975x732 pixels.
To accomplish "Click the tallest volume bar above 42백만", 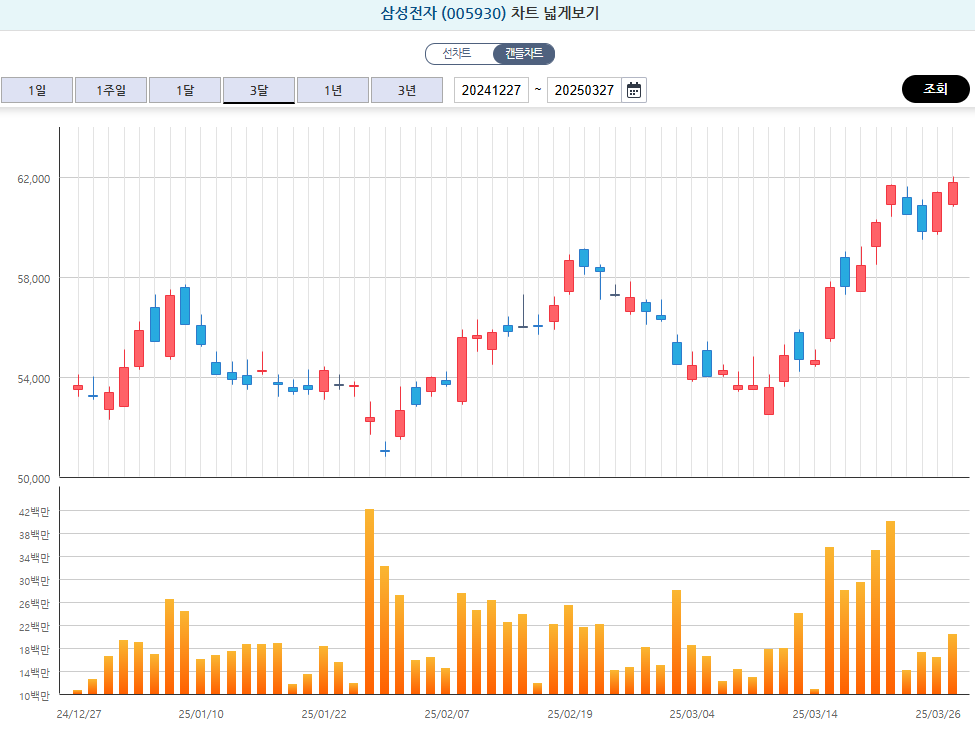I will [369, 601].
